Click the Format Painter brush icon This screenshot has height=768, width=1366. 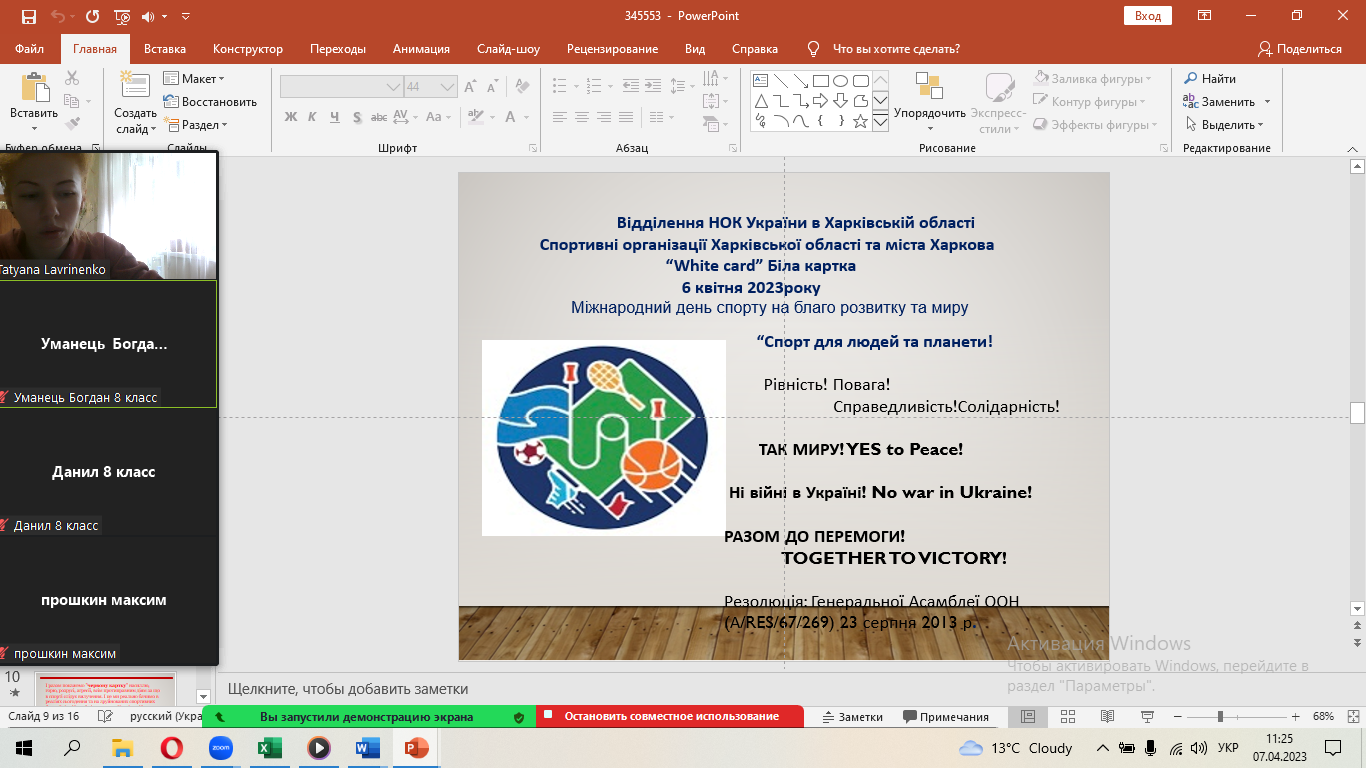point(72,124)
